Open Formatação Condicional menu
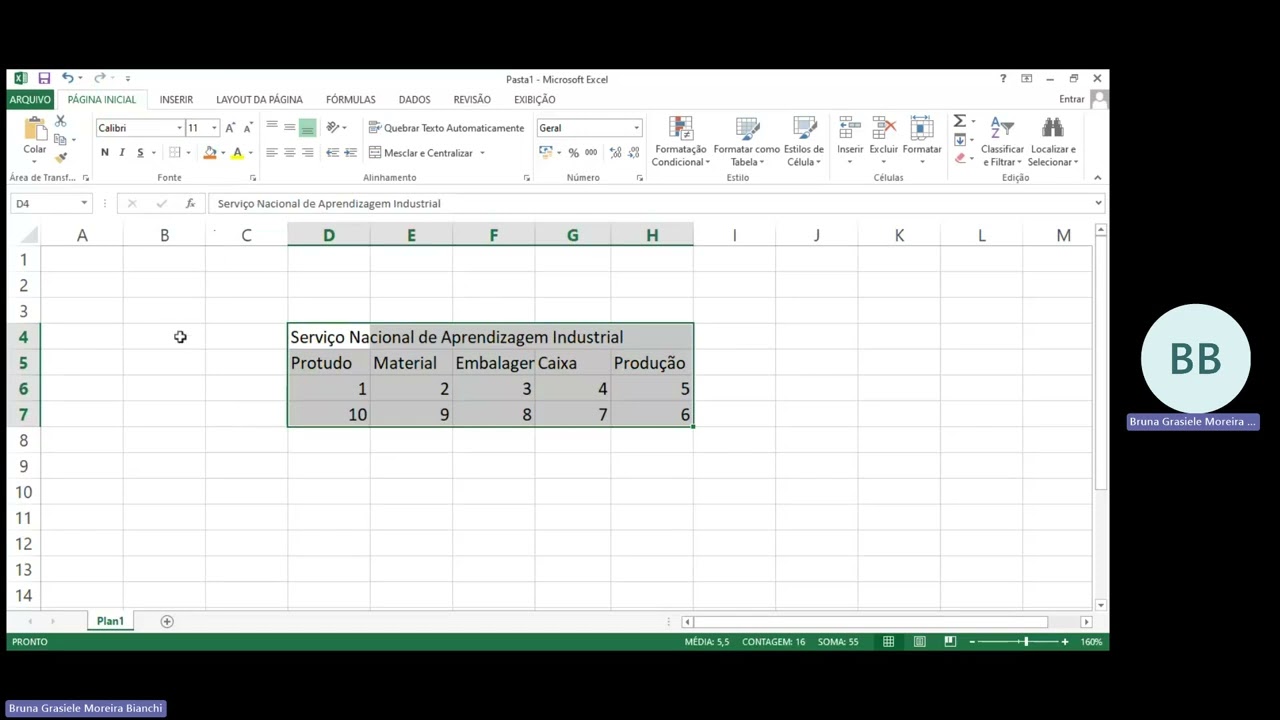This screenshot has height=720, width=1280. [x=681, y=142]
